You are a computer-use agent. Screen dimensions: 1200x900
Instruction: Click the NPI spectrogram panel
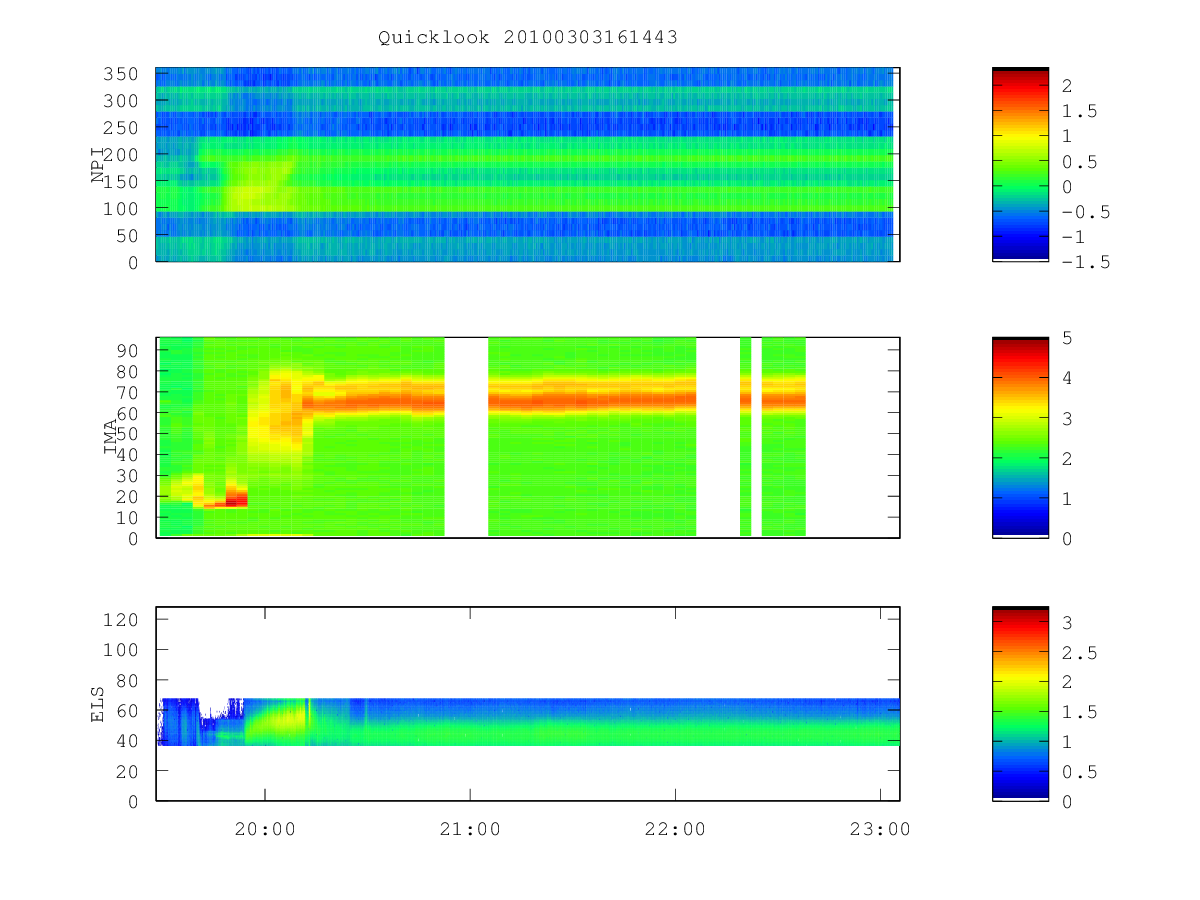click(527, 164)
